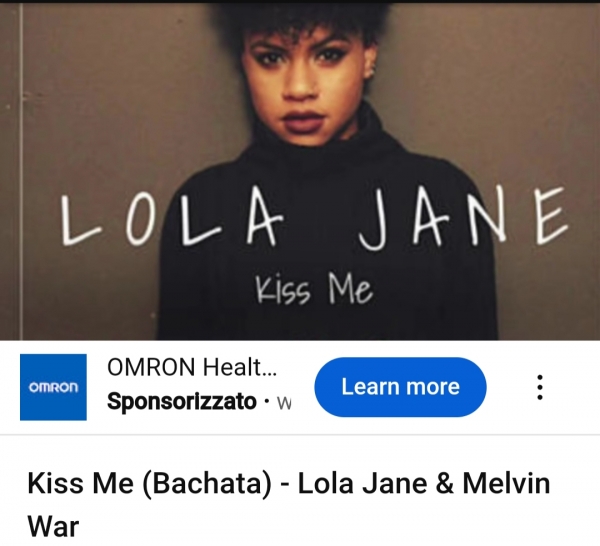
Task: Click the Sponsorizzato label
Action: [181, 401]
